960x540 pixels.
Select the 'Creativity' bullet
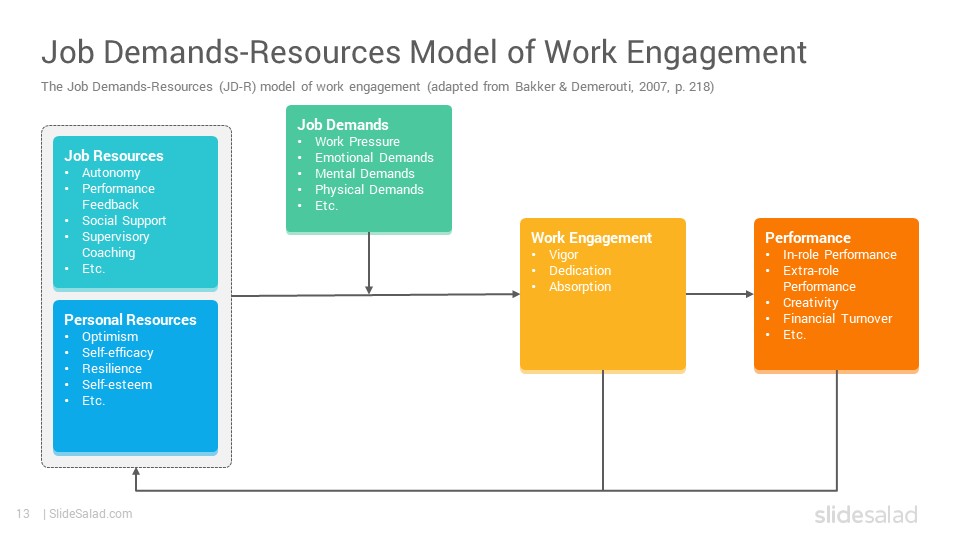point(811,302)
